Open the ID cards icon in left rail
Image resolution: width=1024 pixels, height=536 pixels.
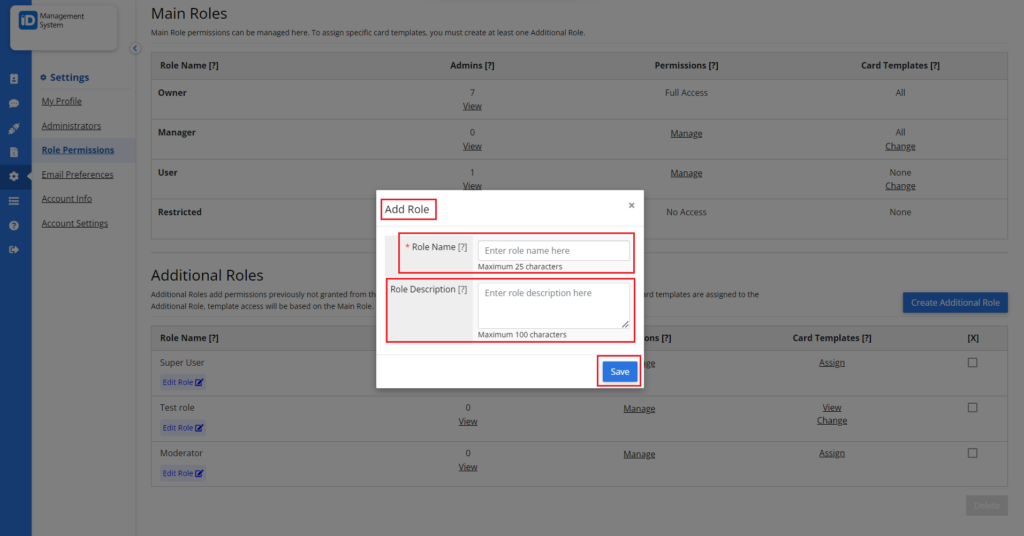pos(14,79)
